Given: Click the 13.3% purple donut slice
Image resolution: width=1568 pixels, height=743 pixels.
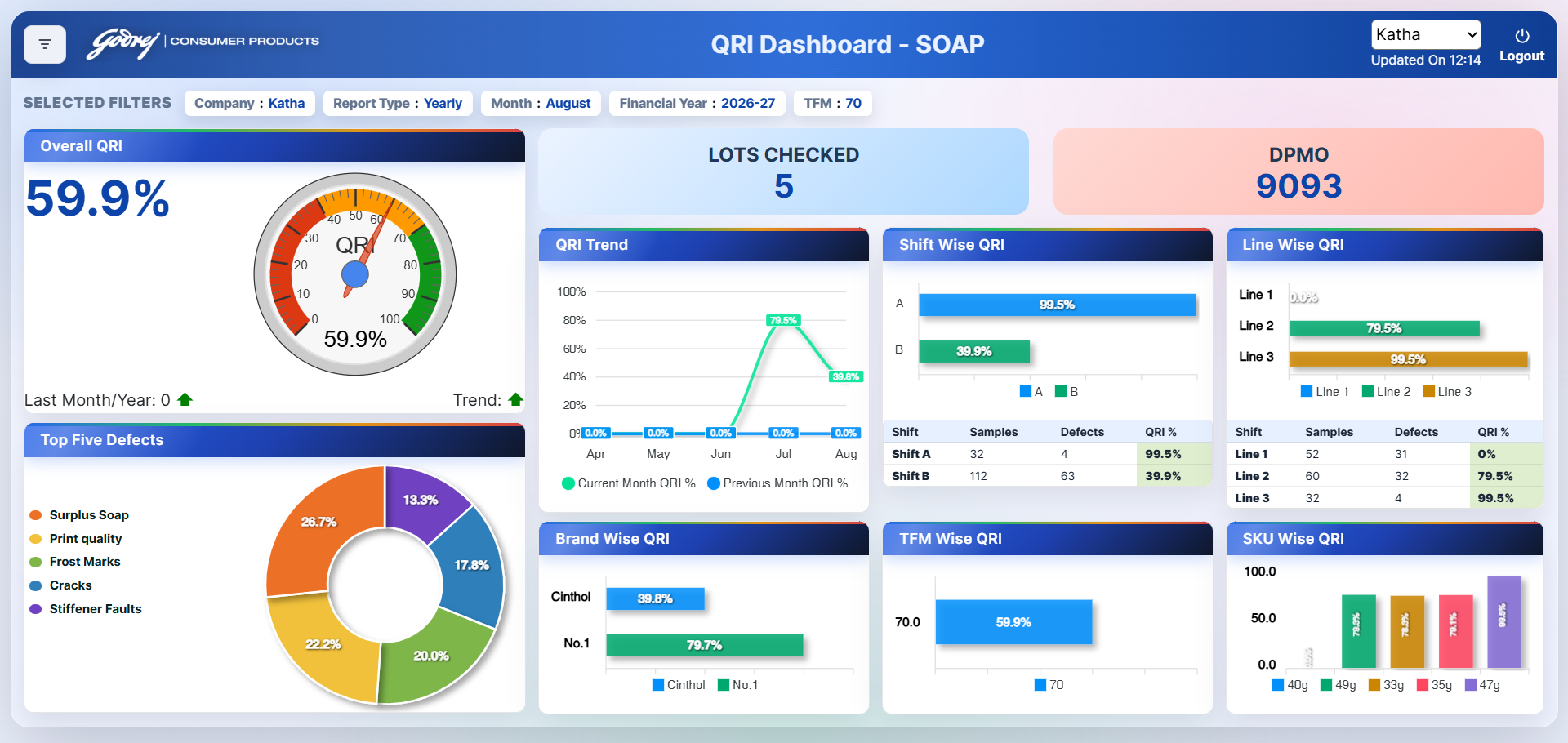Looking at the screenshot, I should [x=421, y=499].
